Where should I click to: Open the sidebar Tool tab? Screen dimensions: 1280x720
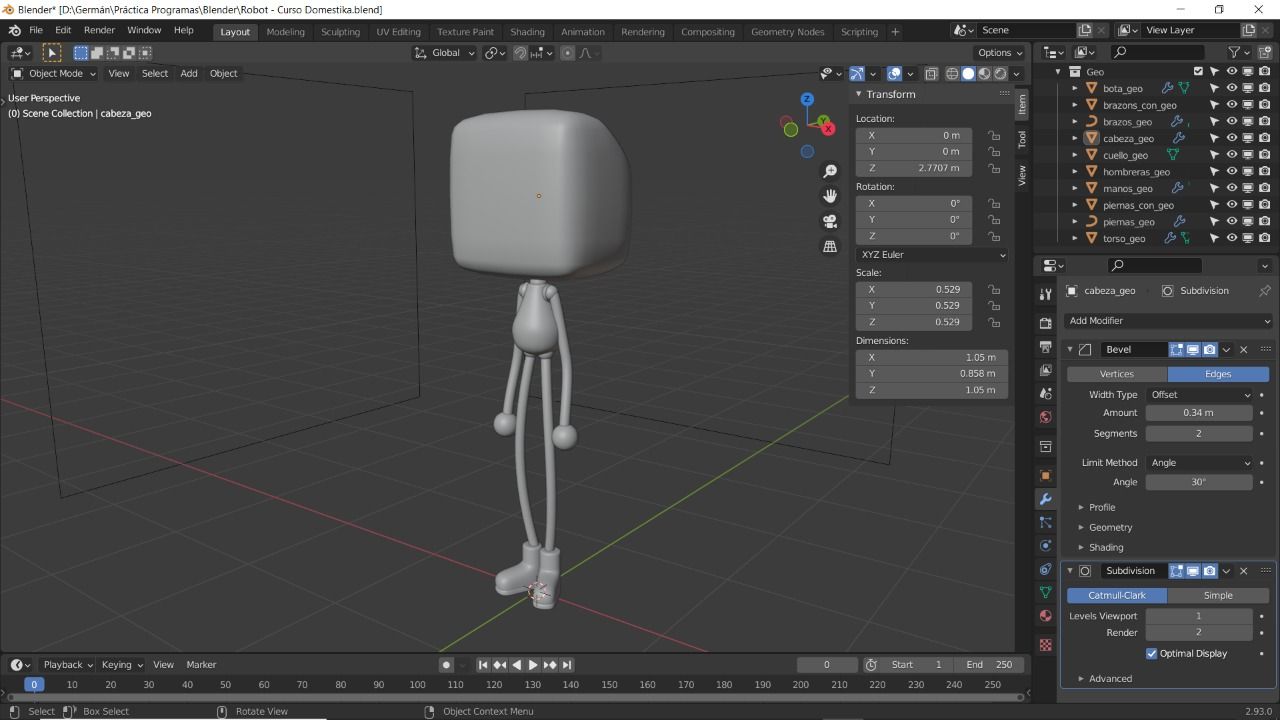pos(1022,139)
